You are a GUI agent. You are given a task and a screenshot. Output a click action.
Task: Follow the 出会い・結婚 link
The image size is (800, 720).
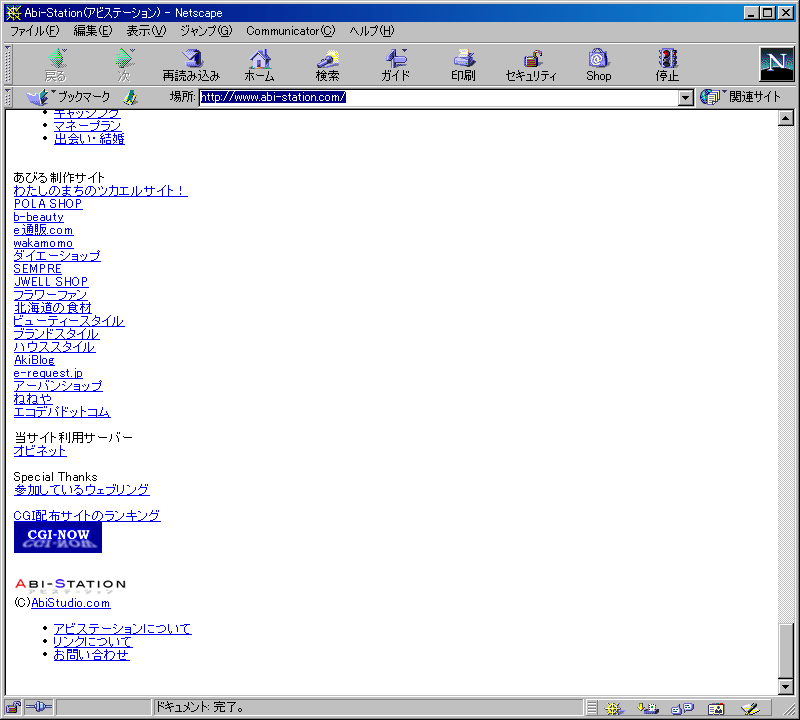(x=89, y=139)
